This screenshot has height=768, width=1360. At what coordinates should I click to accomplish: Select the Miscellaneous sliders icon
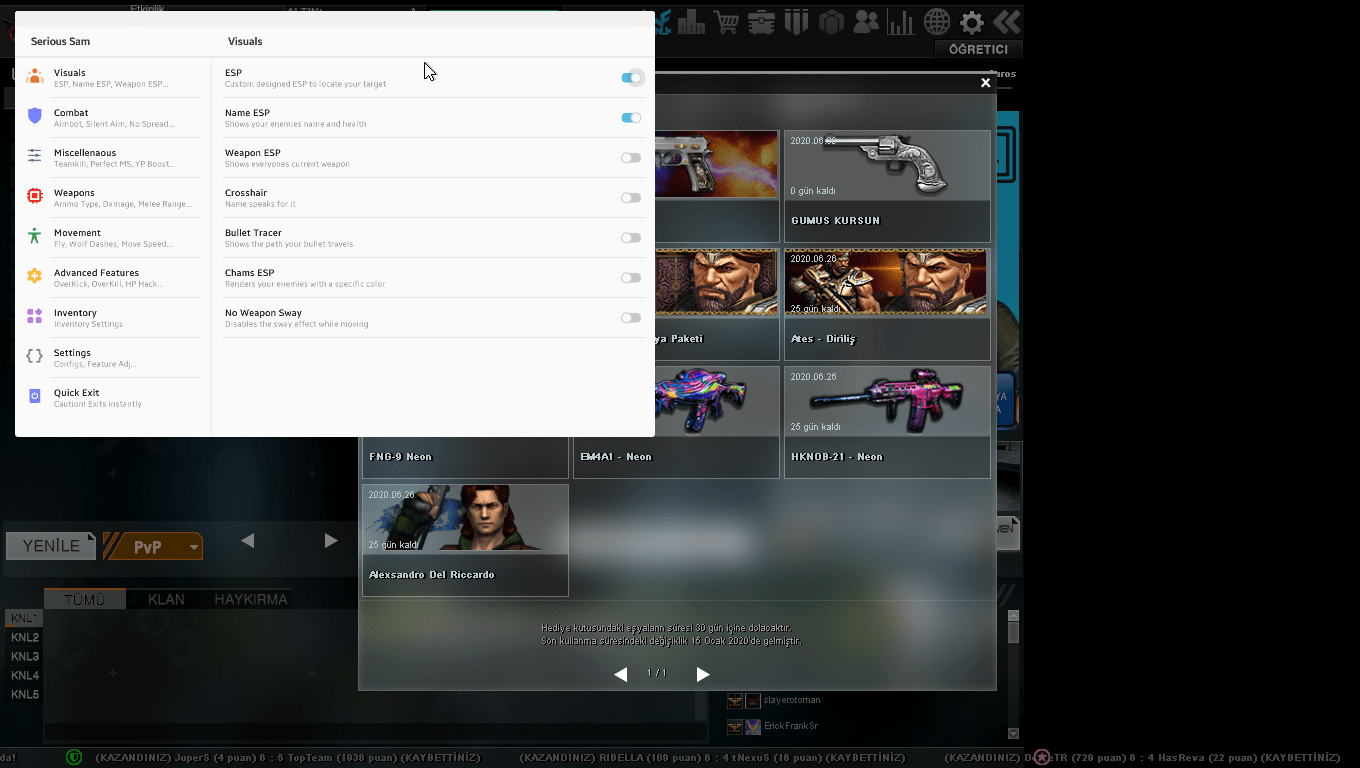tap(35, 156)
